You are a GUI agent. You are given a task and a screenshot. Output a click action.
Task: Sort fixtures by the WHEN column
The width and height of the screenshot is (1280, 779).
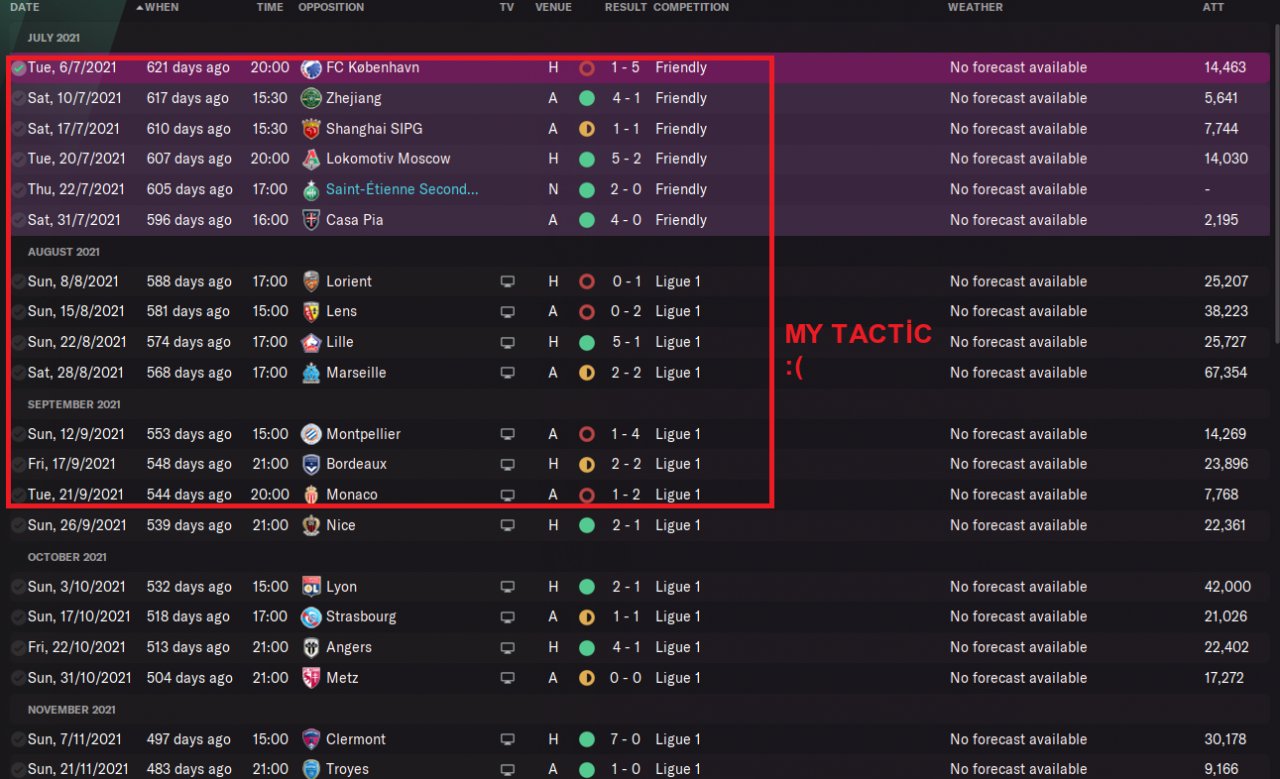(161, 7)
